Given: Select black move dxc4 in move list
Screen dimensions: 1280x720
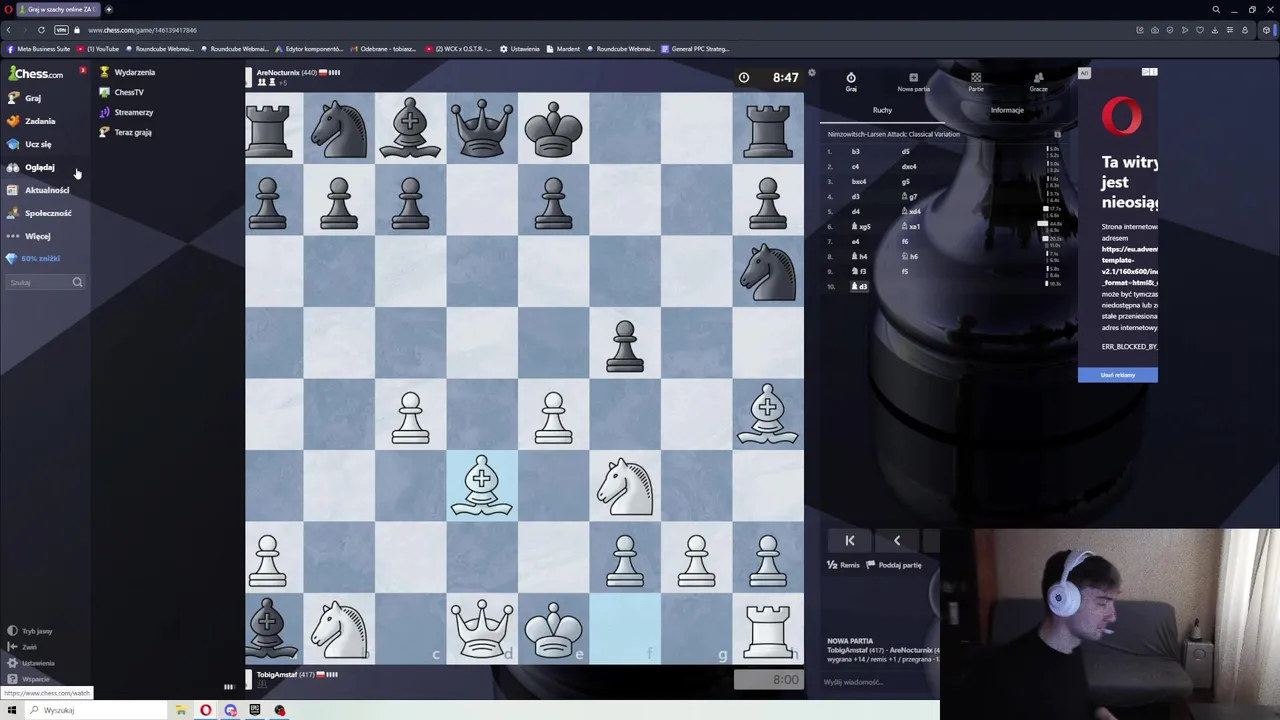Looking at the screenshot, I should (x=909, y=167).
